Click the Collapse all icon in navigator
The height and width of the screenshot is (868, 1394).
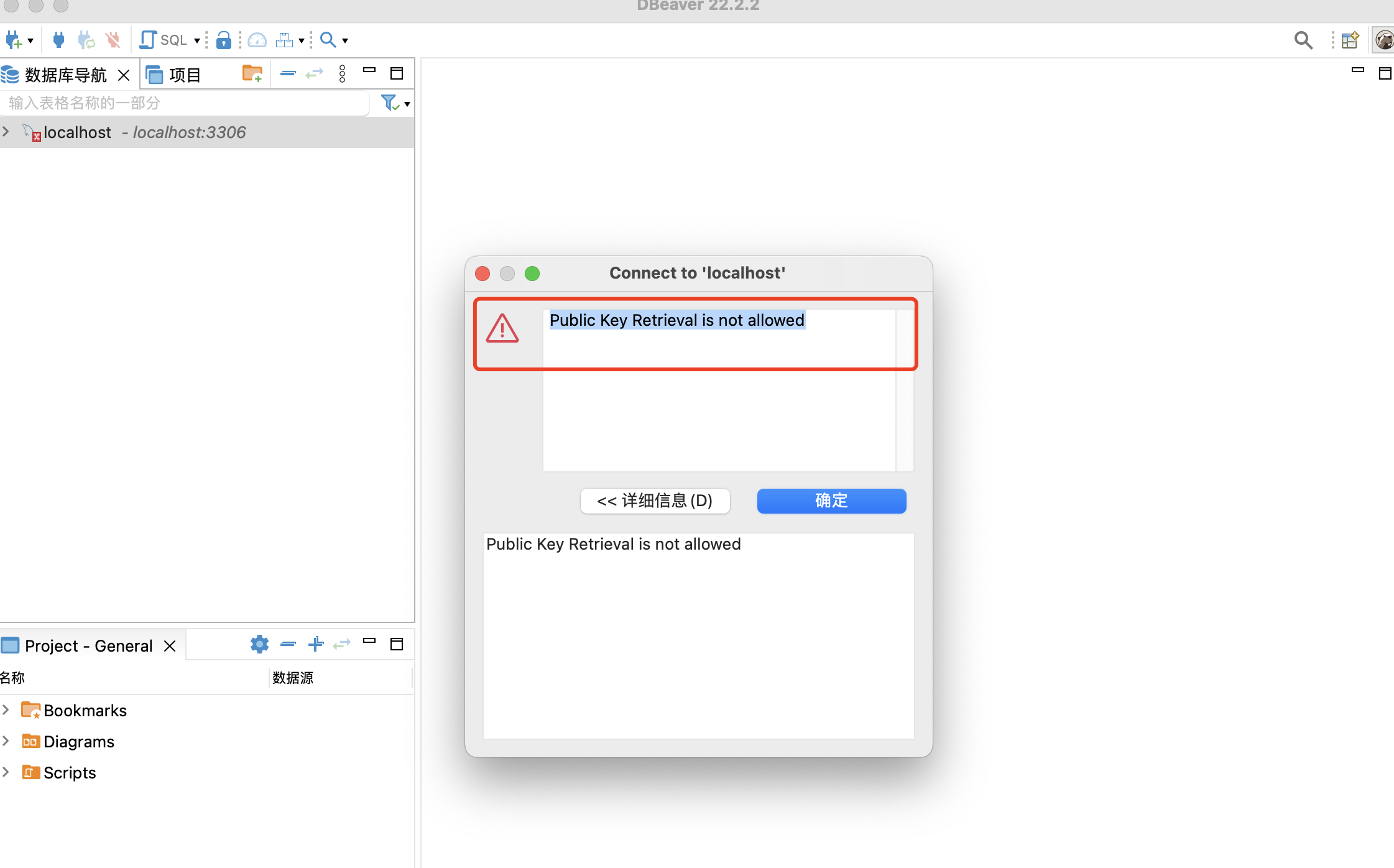pos(288,73)
